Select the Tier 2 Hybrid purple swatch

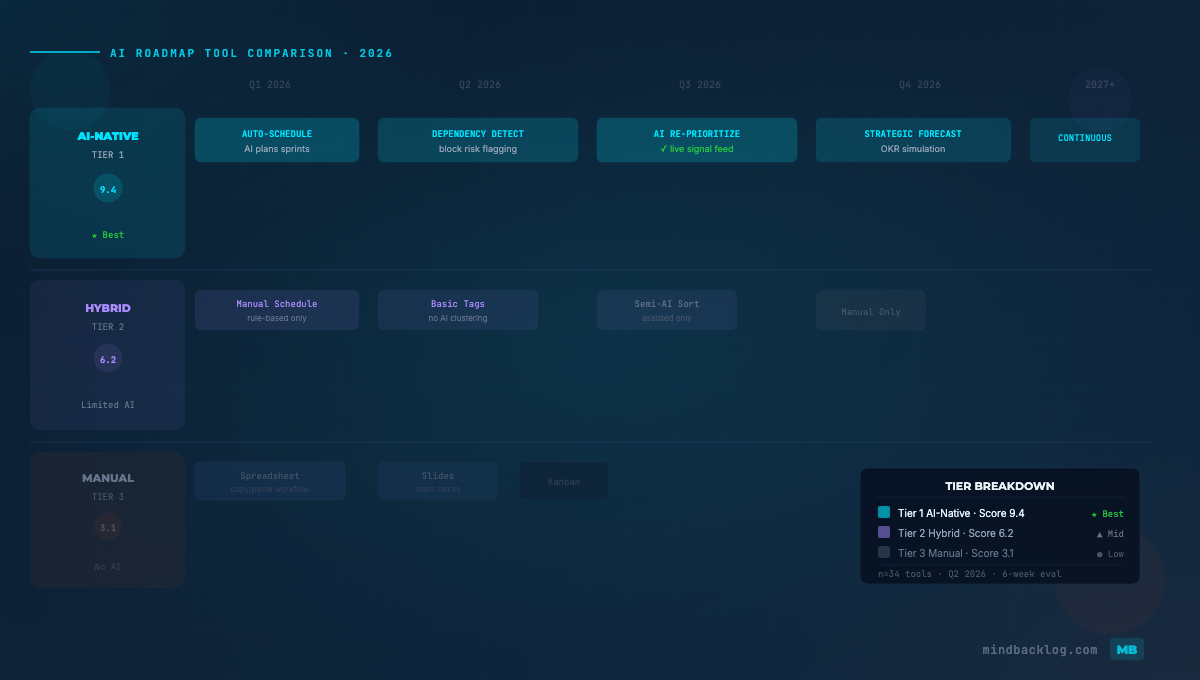(x=884, y=532)
